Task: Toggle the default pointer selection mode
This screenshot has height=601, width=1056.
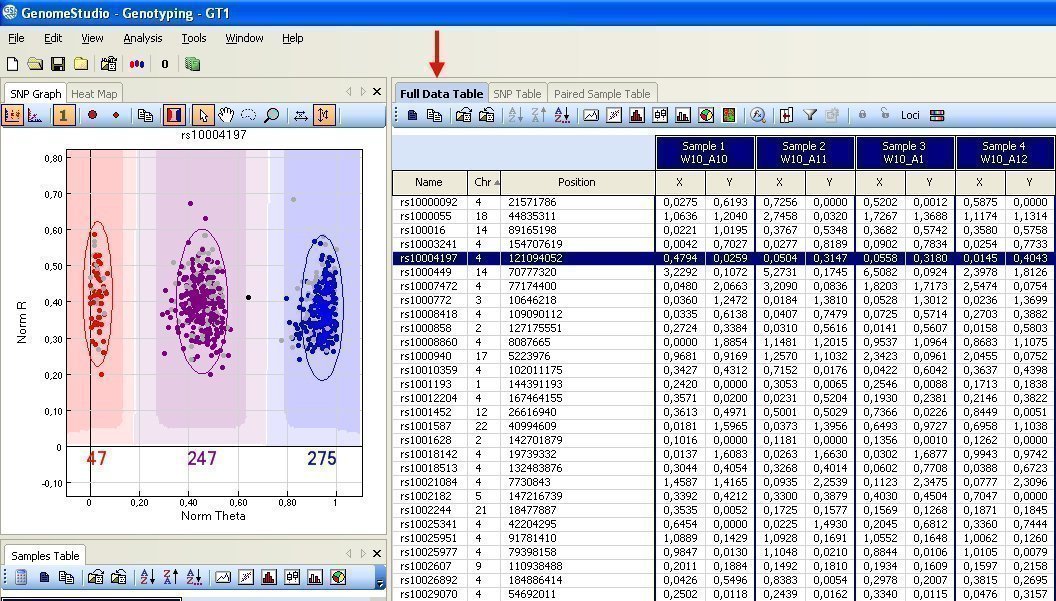Action: [x=203, y=115]
